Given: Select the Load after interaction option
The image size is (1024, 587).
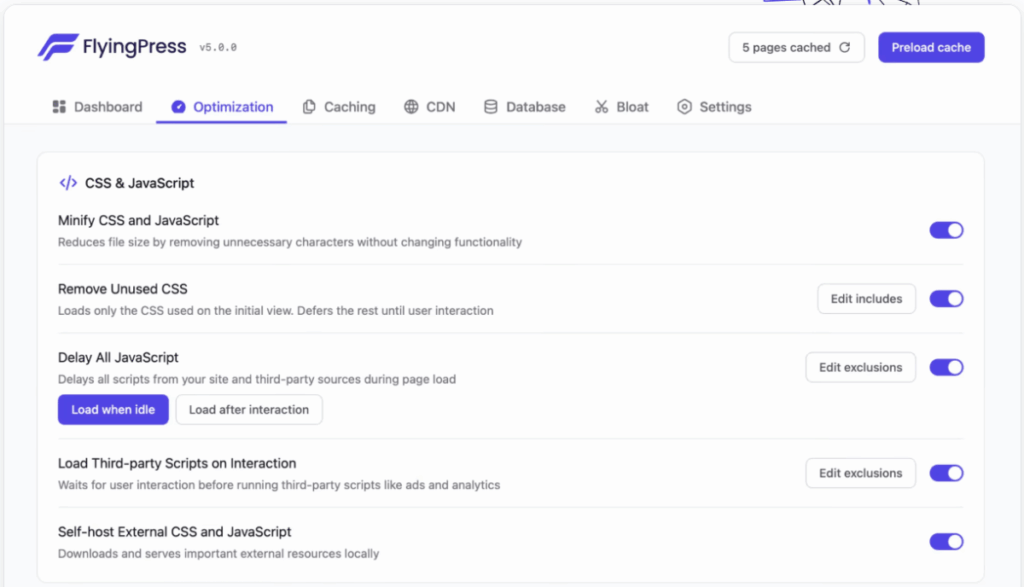Looking at the screenshot, I should point(249,410).
